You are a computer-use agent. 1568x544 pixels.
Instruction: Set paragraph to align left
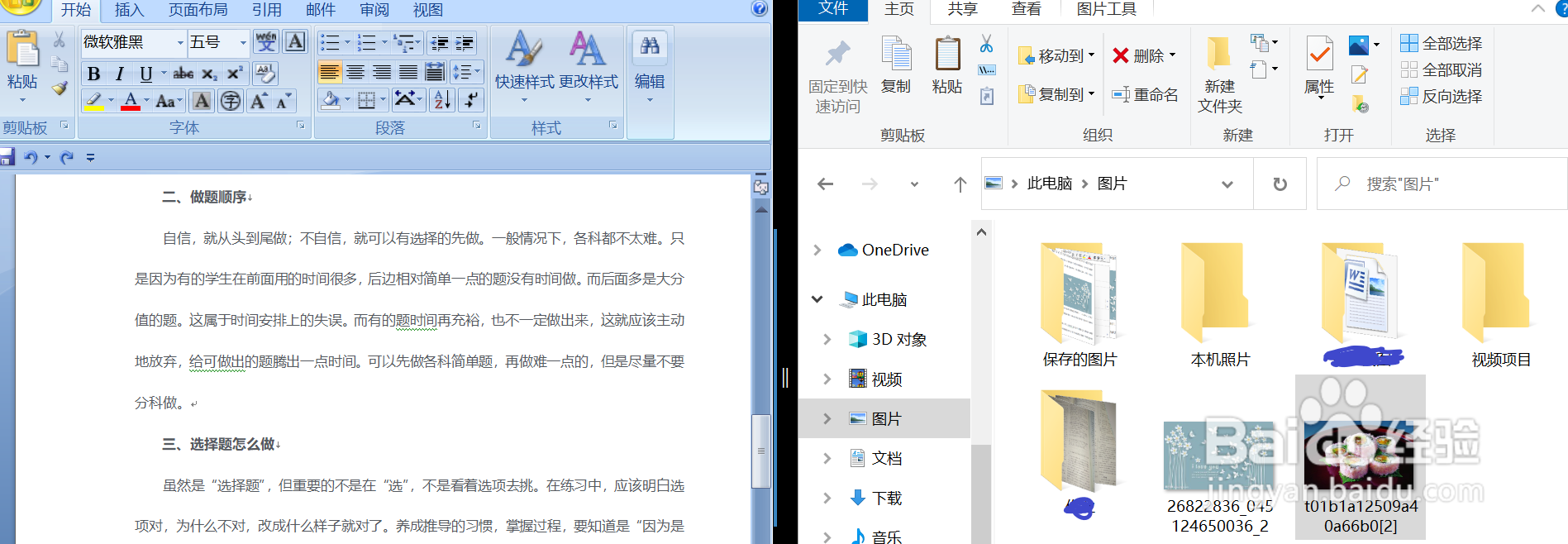pos(329,73)
